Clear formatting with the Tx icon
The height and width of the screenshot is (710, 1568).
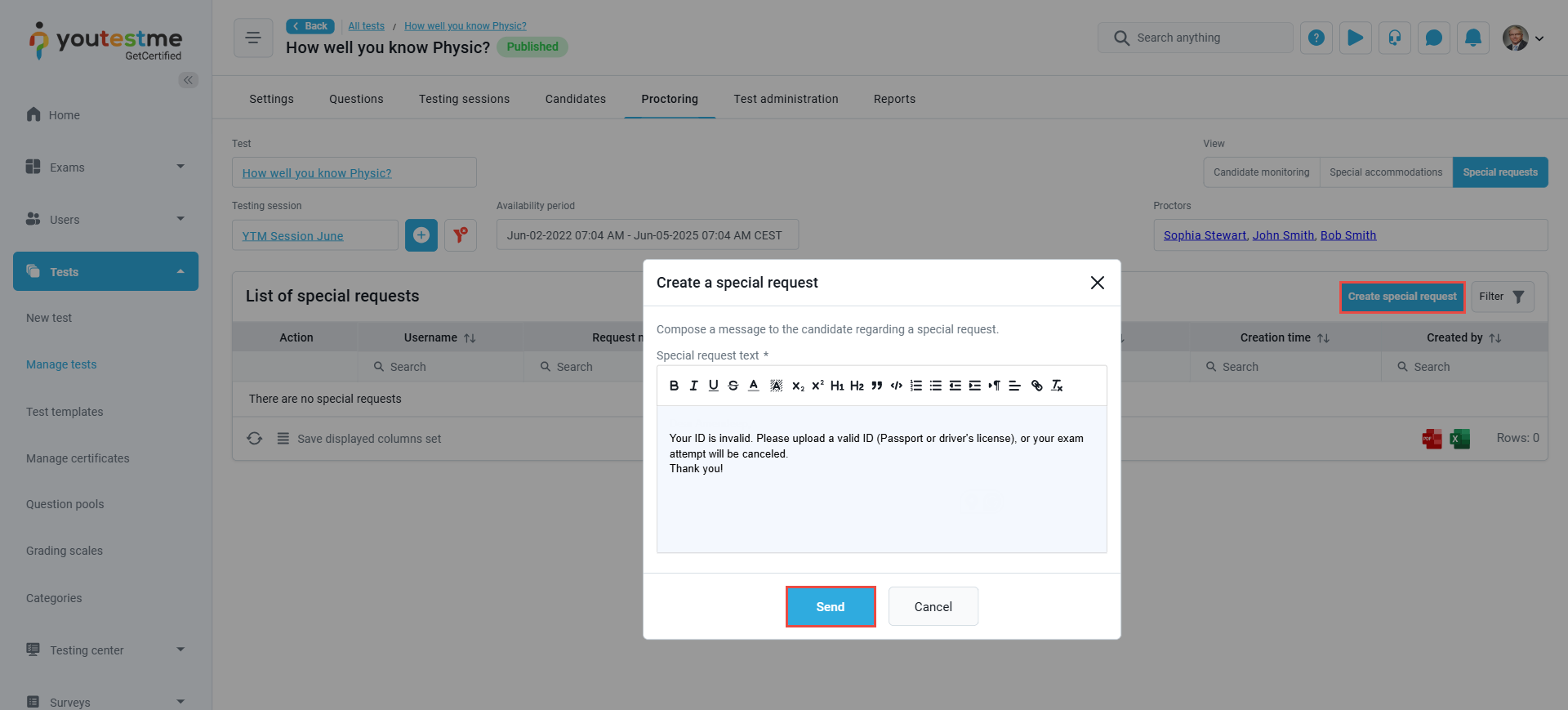click(1057, 386)
